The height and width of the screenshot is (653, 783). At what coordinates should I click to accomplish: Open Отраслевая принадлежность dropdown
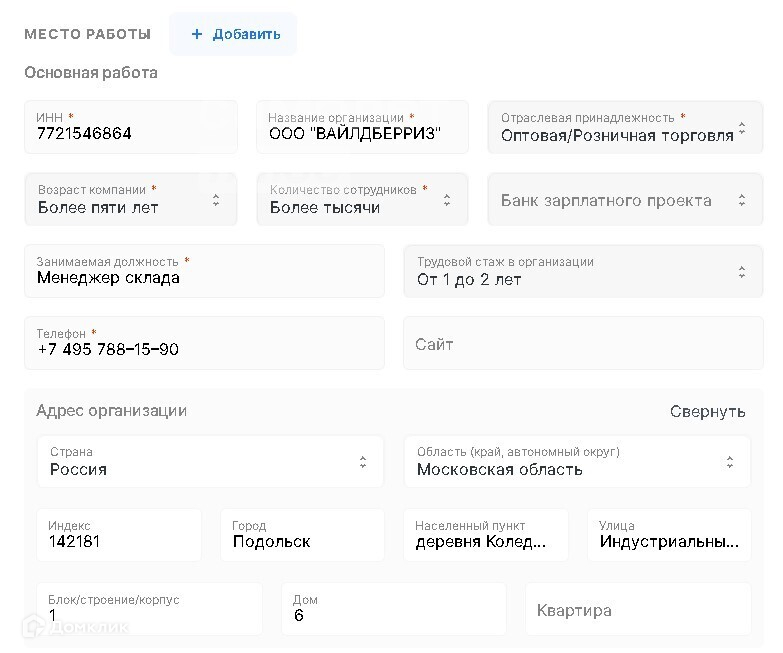(624, 128)
